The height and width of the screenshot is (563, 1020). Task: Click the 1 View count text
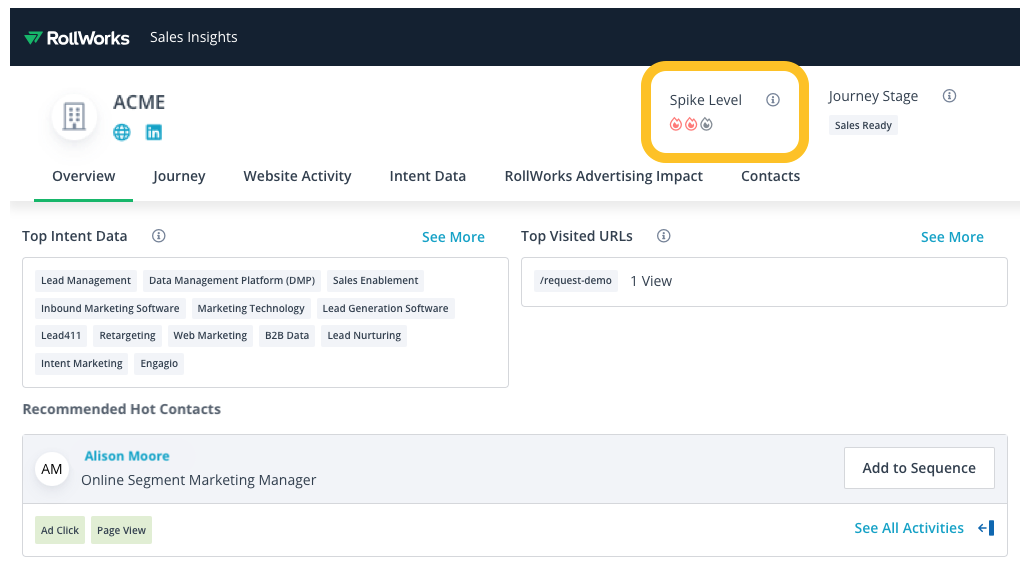click(651, 281)
